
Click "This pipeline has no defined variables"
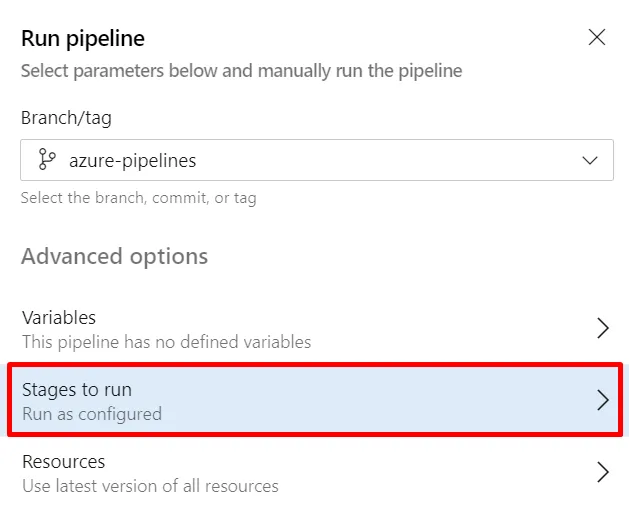[166, 342]
